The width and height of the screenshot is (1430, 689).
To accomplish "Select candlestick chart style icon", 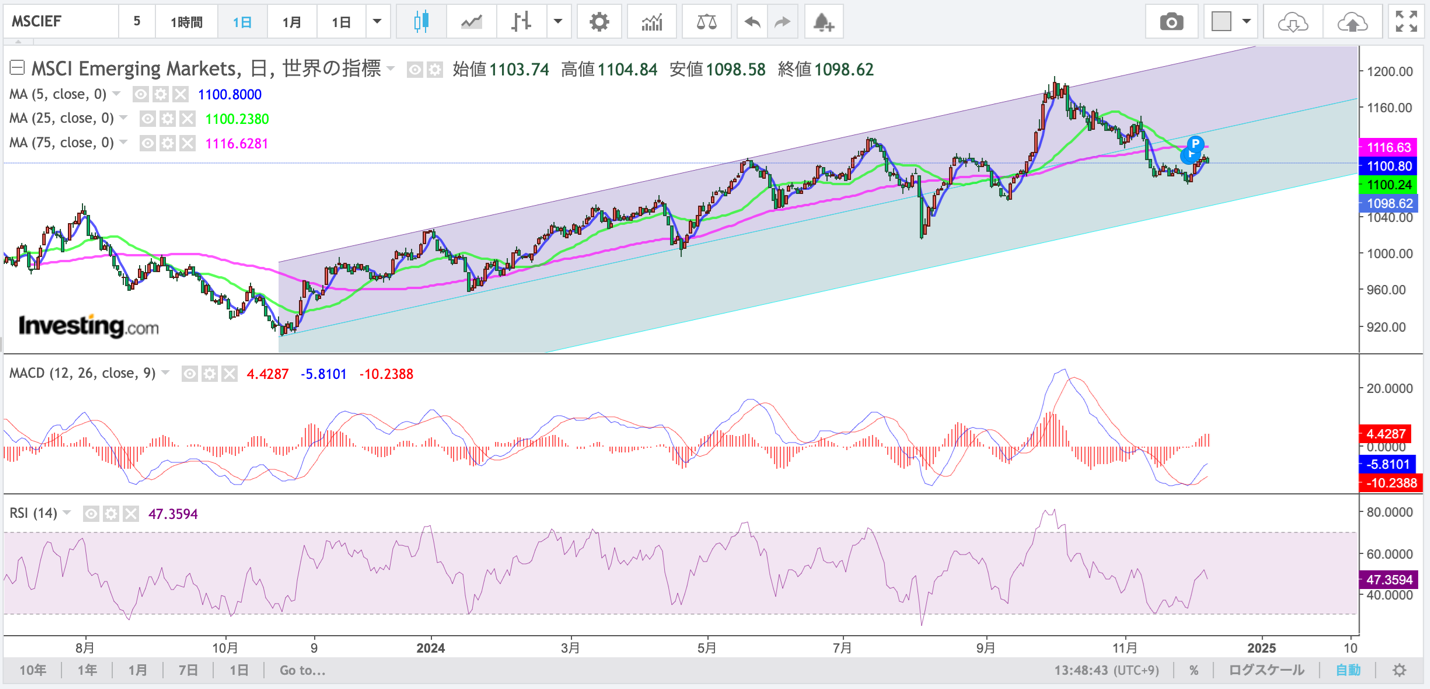I will (421, 22).
